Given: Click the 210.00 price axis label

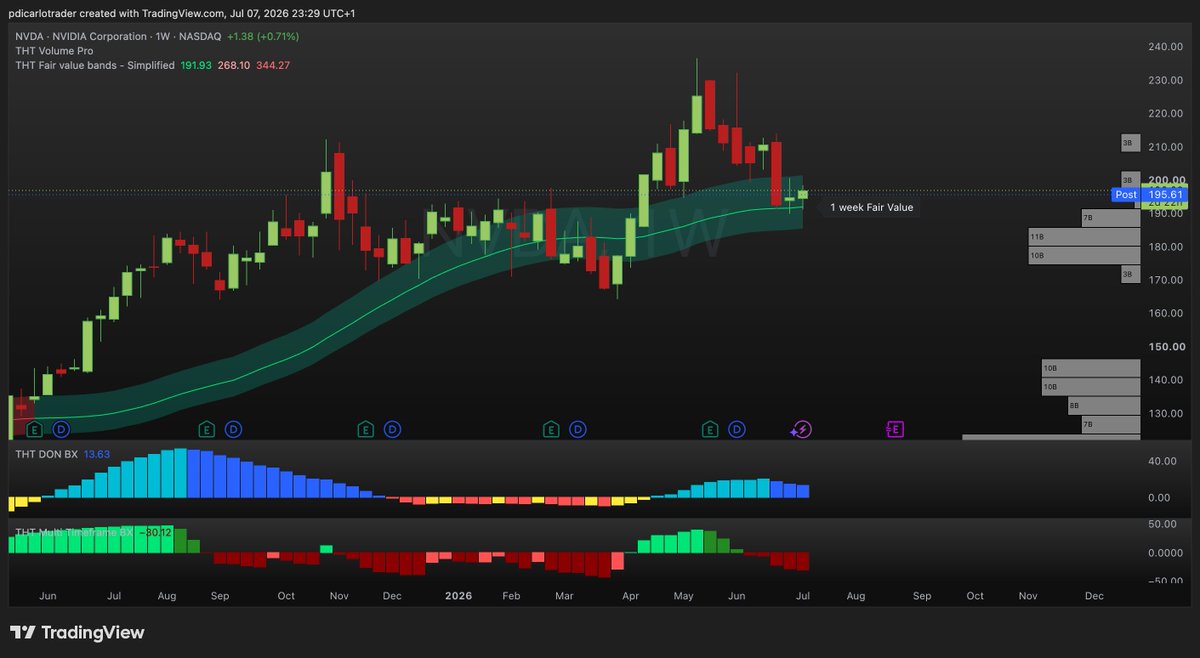Looking at the screenshot, I should click(x=1165, y=147).
